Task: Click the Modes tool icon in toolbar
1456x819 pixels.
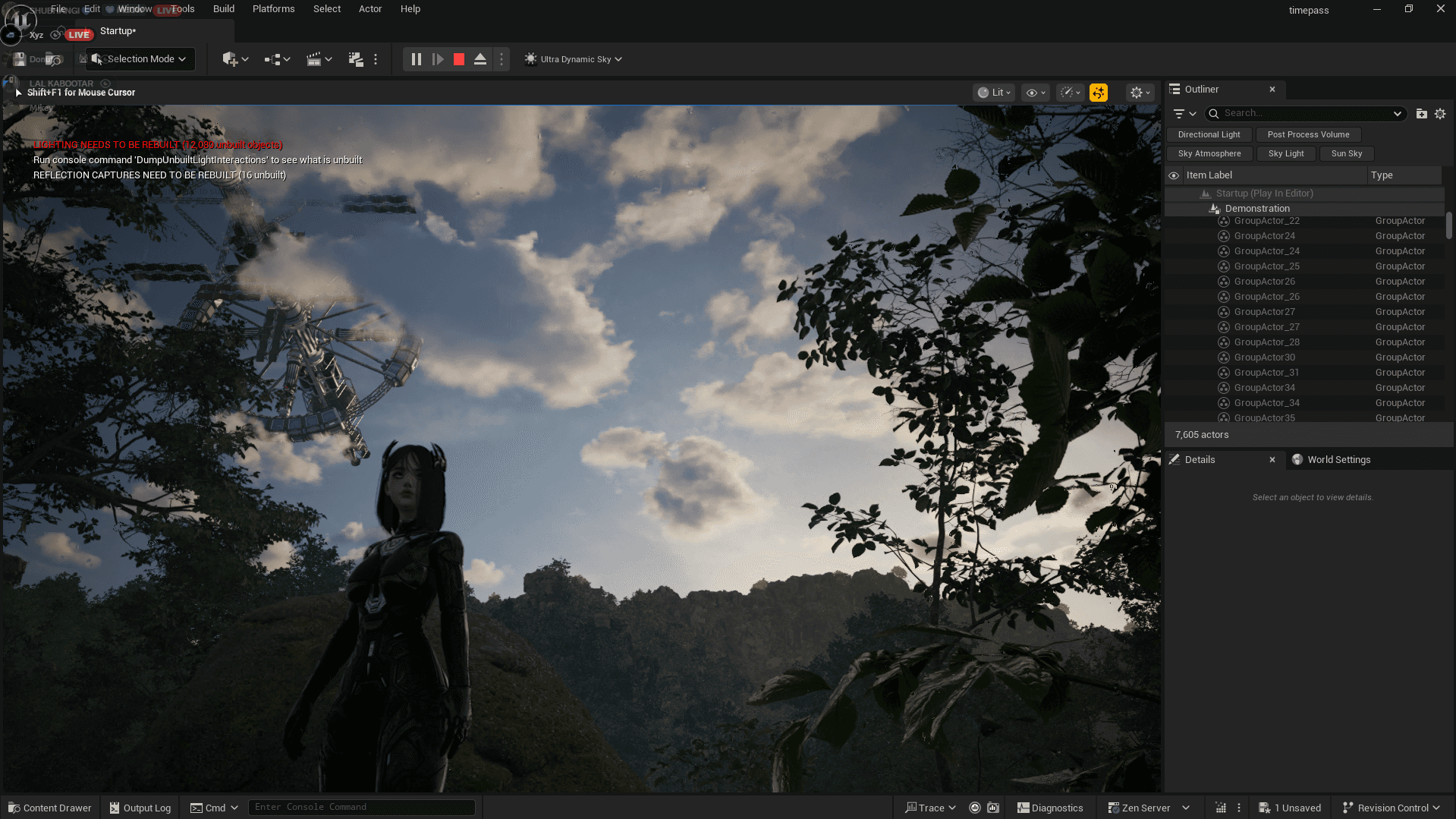Action: 355,59
